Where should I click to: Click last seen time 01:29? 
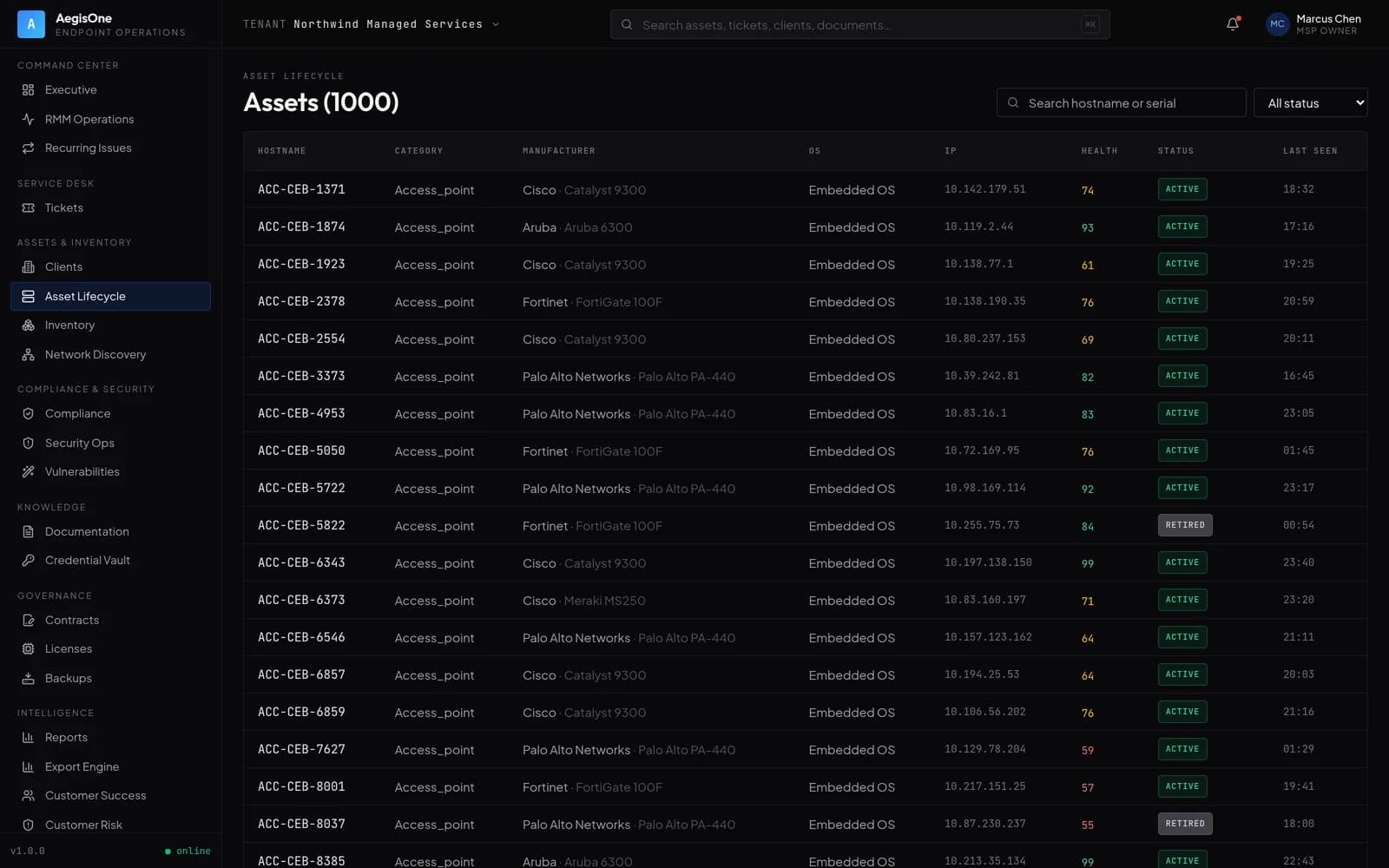click(x=1299, y=749)
